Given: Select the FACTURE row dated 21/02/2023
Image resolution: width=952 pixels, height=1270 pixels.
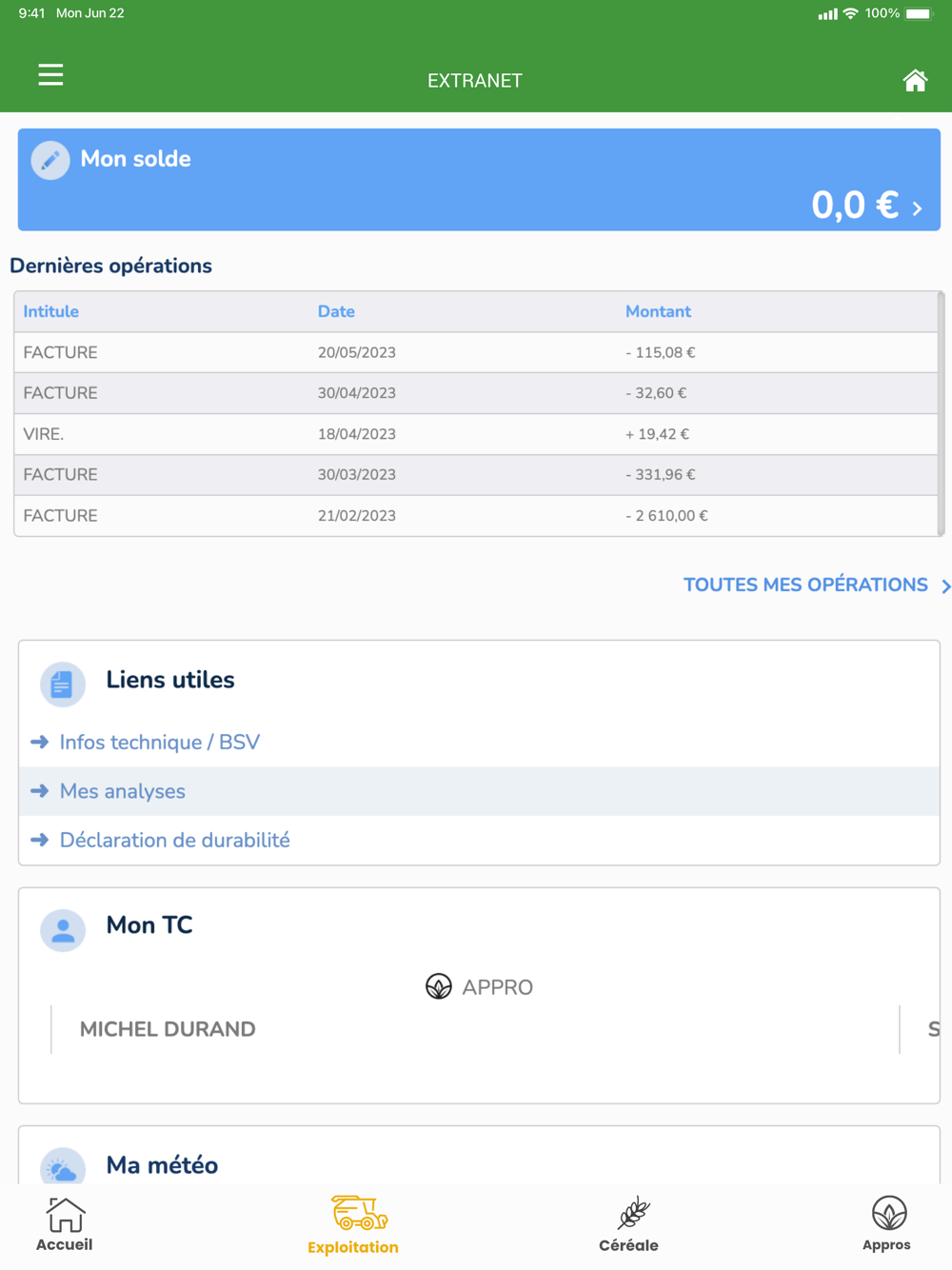Looking at the screenshot, I should [x=476, y=516].
